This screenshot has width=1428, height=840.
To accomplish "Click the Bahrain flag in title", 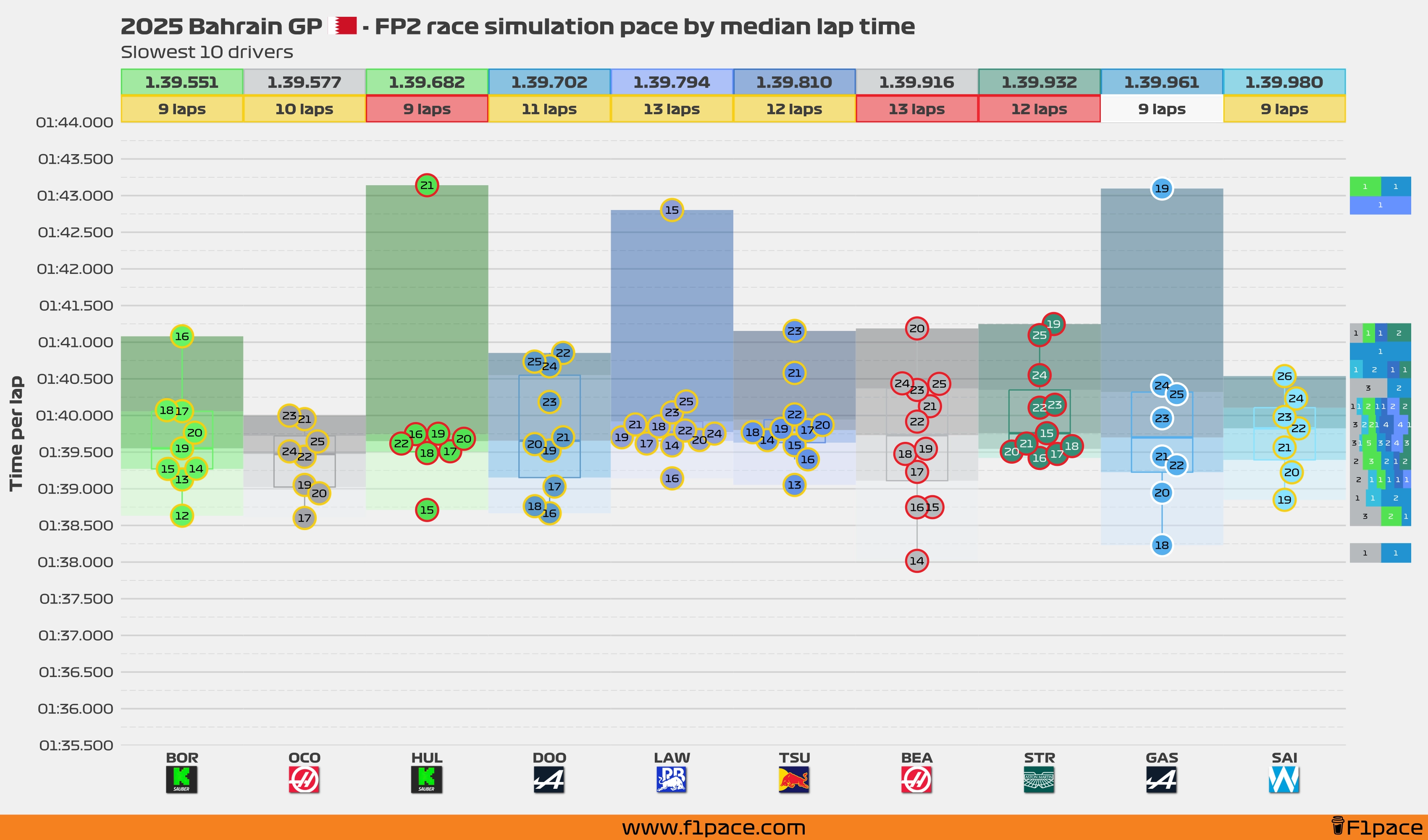I will point(343,26).
